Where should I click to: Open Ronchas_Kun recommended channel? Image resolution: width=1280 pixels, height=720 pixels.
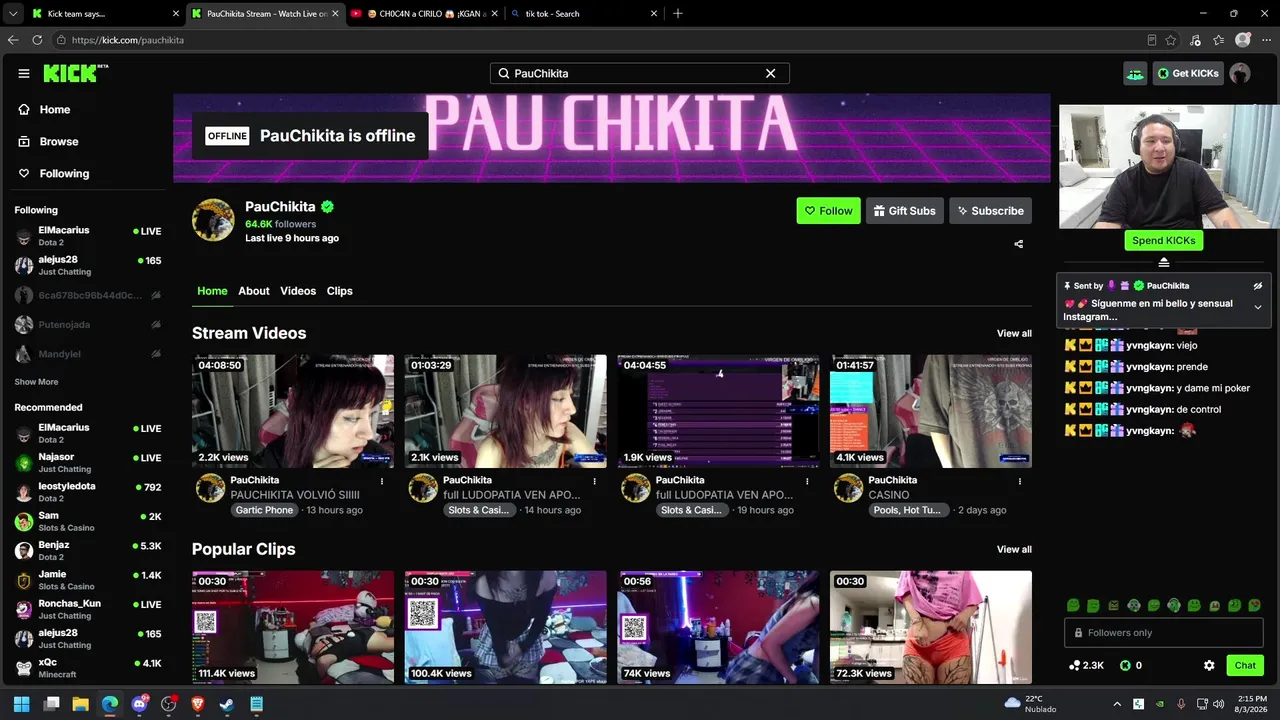pos(88,610)
